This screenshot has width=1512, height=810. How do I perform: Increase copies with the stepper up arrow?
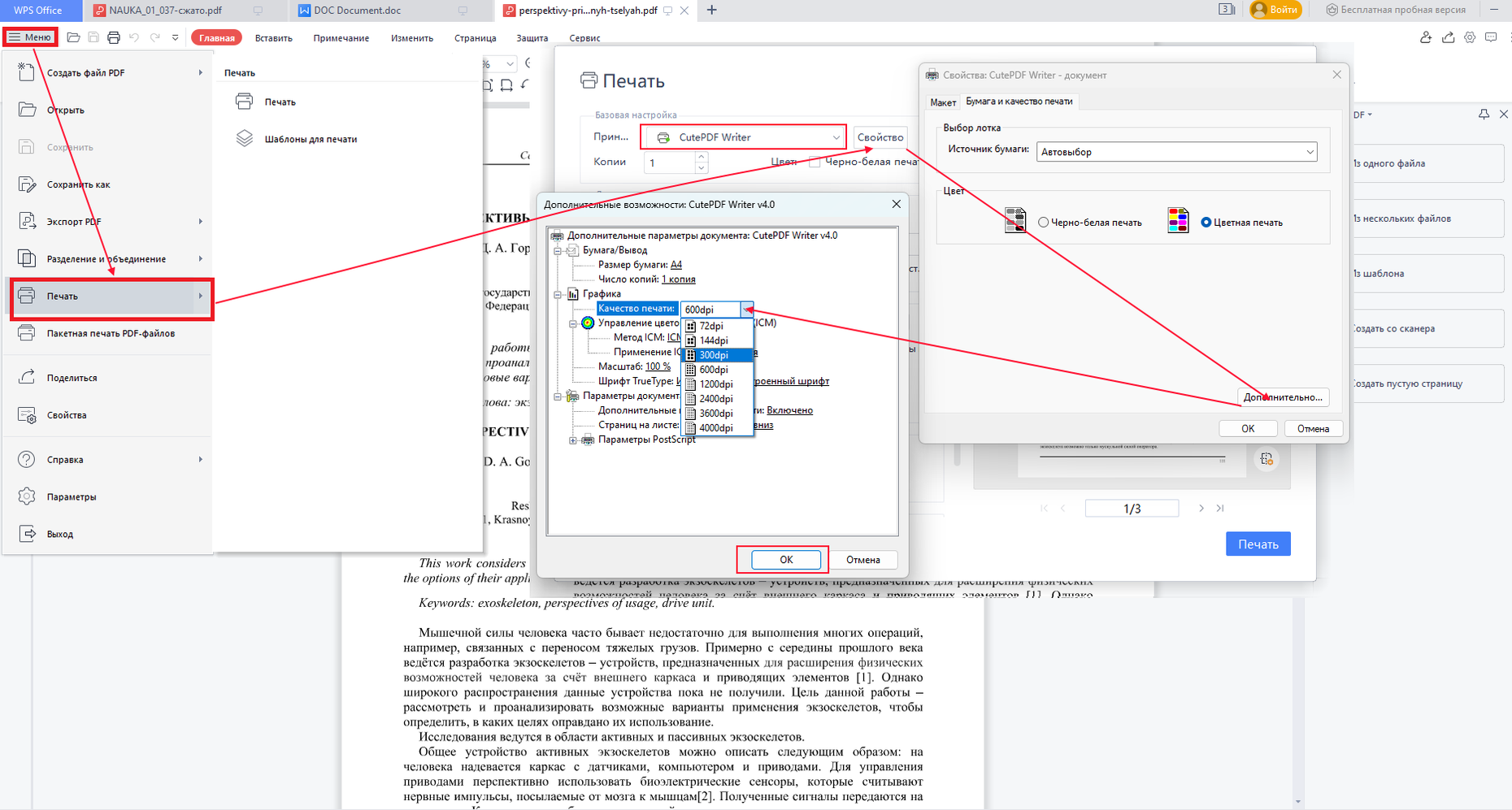(x=702, y=157)
